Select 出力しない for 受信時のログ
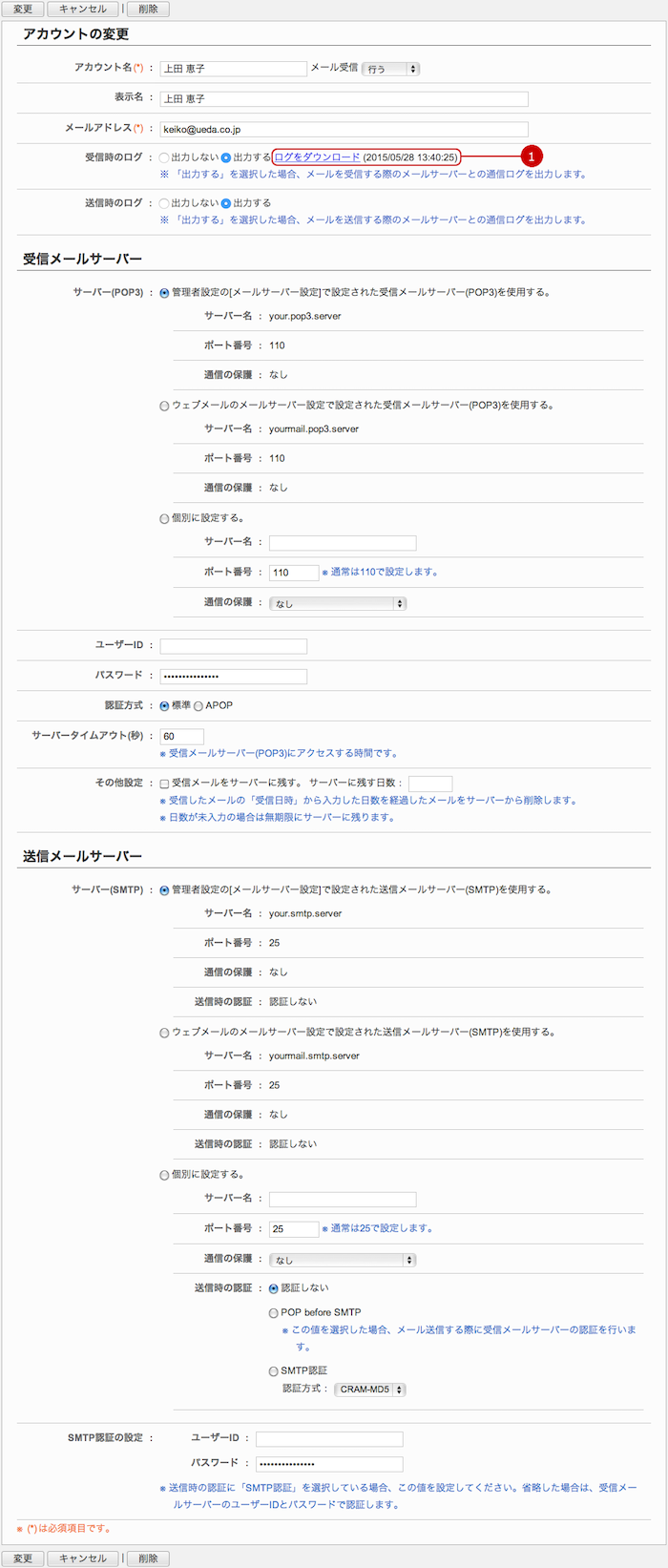This screenshot has width=668, height=1568. [x=165, y=157]
